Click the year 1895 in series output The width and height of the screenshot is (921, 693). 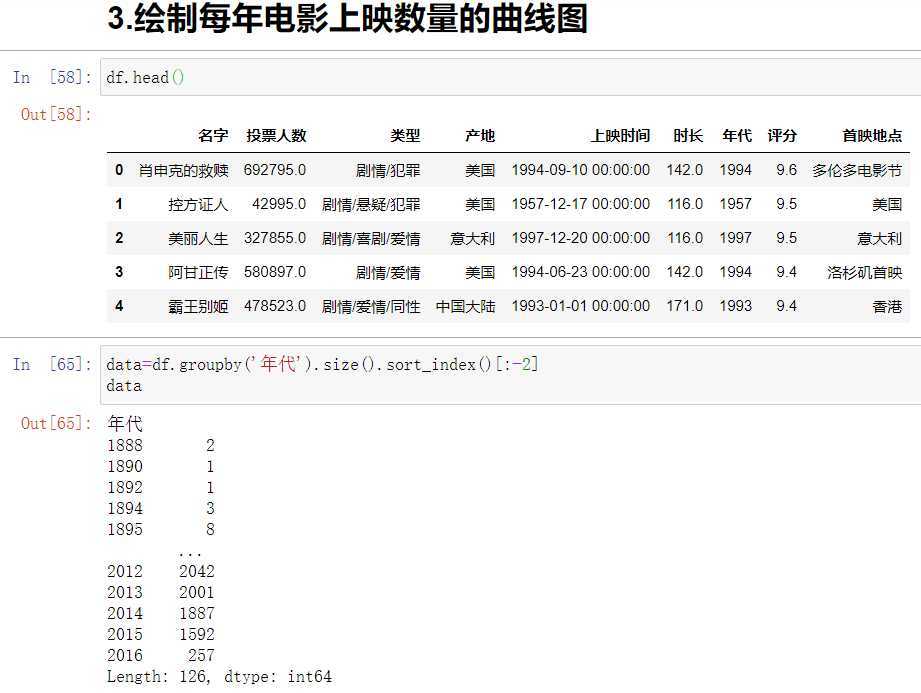click(125, 530)
